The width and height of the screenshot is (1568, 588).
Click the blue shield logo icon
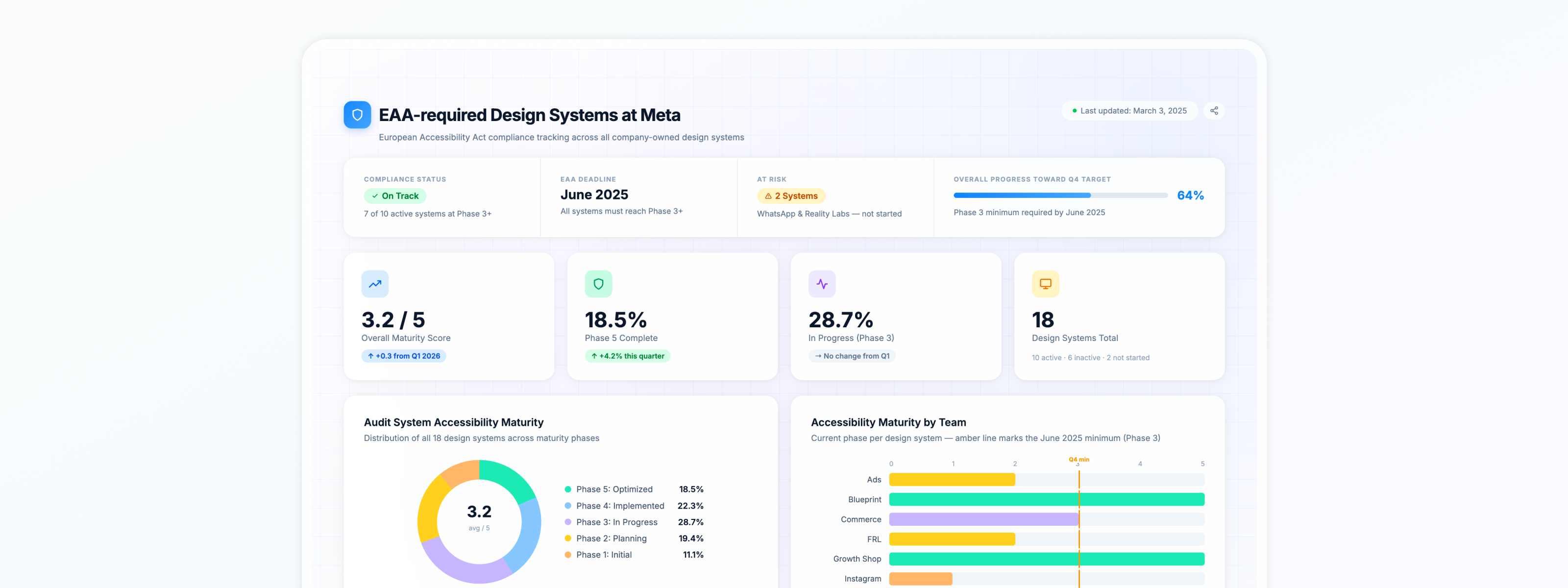[357, 115]
